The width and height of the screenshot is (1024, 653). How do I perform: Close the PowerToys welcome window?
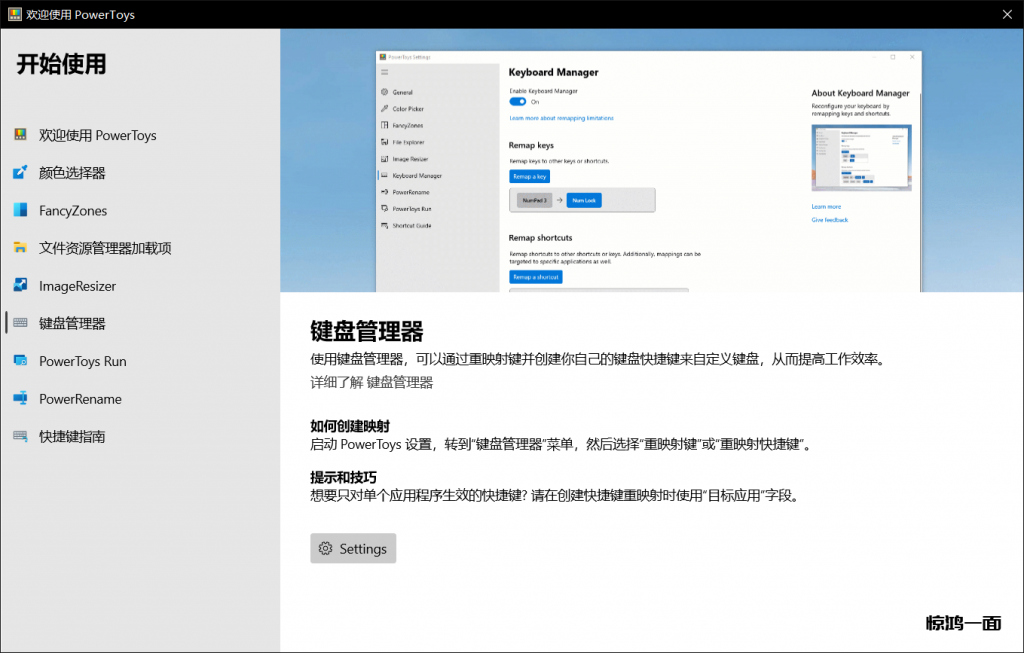point(1005,14)
